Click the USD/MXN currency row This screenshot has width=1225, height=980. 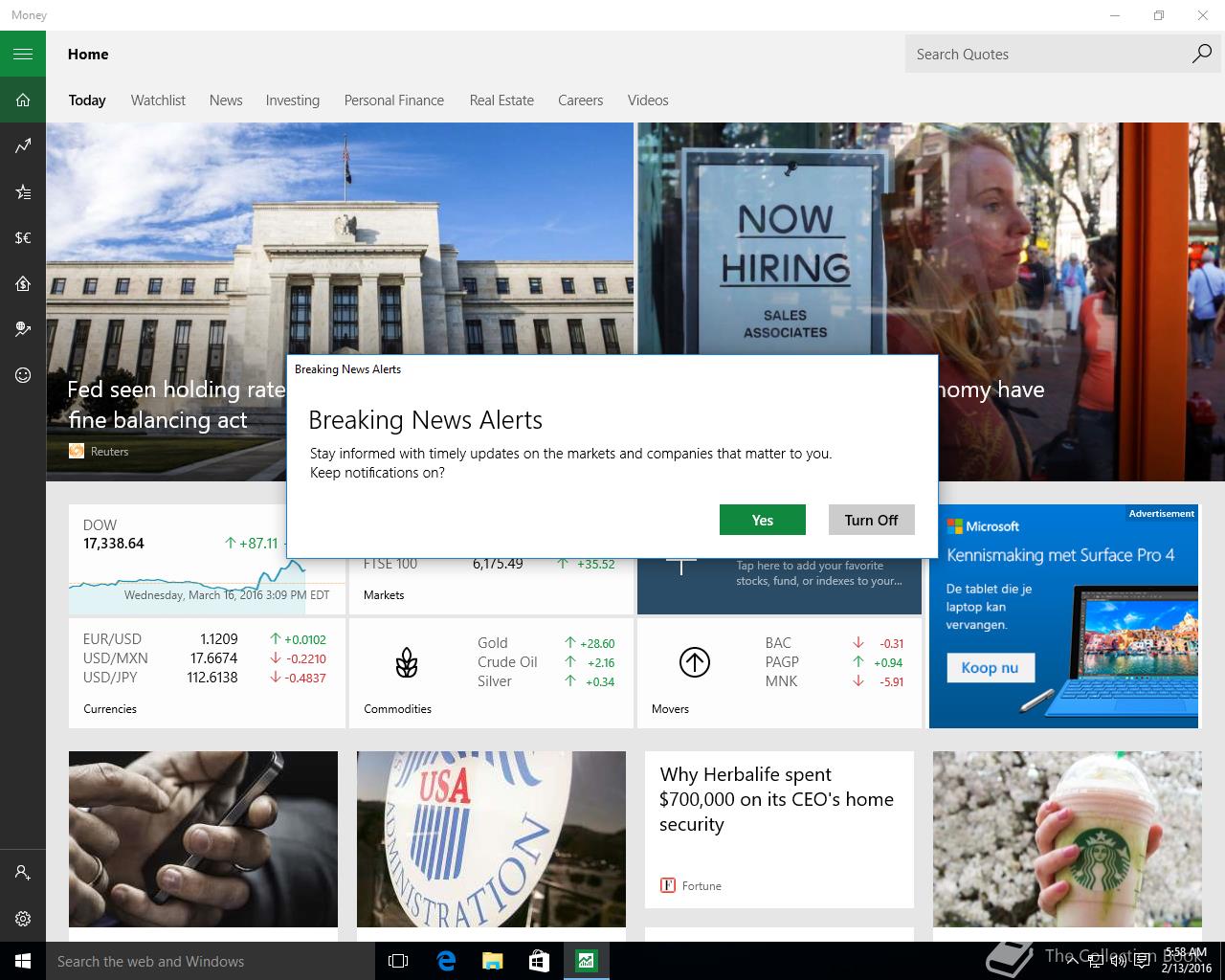click(205, 658)
